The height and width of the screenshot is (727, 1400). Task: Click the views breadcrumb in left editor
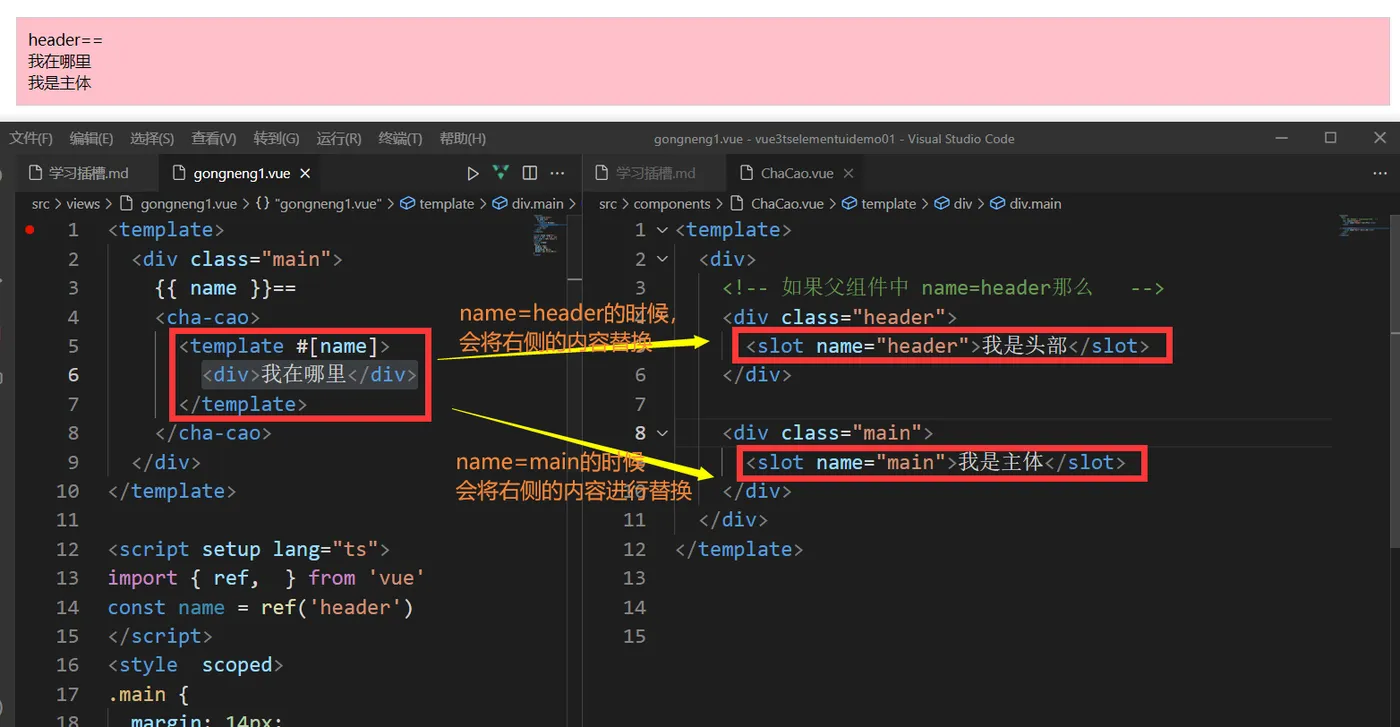83,203
